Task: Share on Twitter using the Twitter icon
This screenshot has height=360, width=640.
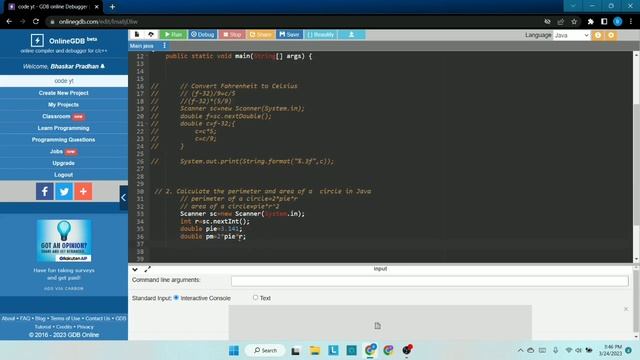Action: (x=64, y=191)
